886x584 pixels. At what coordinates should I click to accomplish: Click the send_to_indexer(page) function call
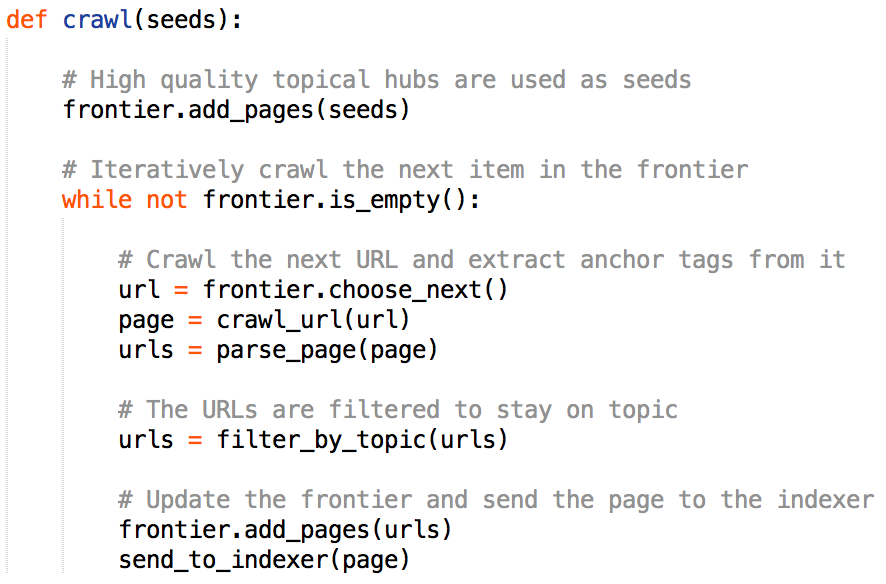264,559
